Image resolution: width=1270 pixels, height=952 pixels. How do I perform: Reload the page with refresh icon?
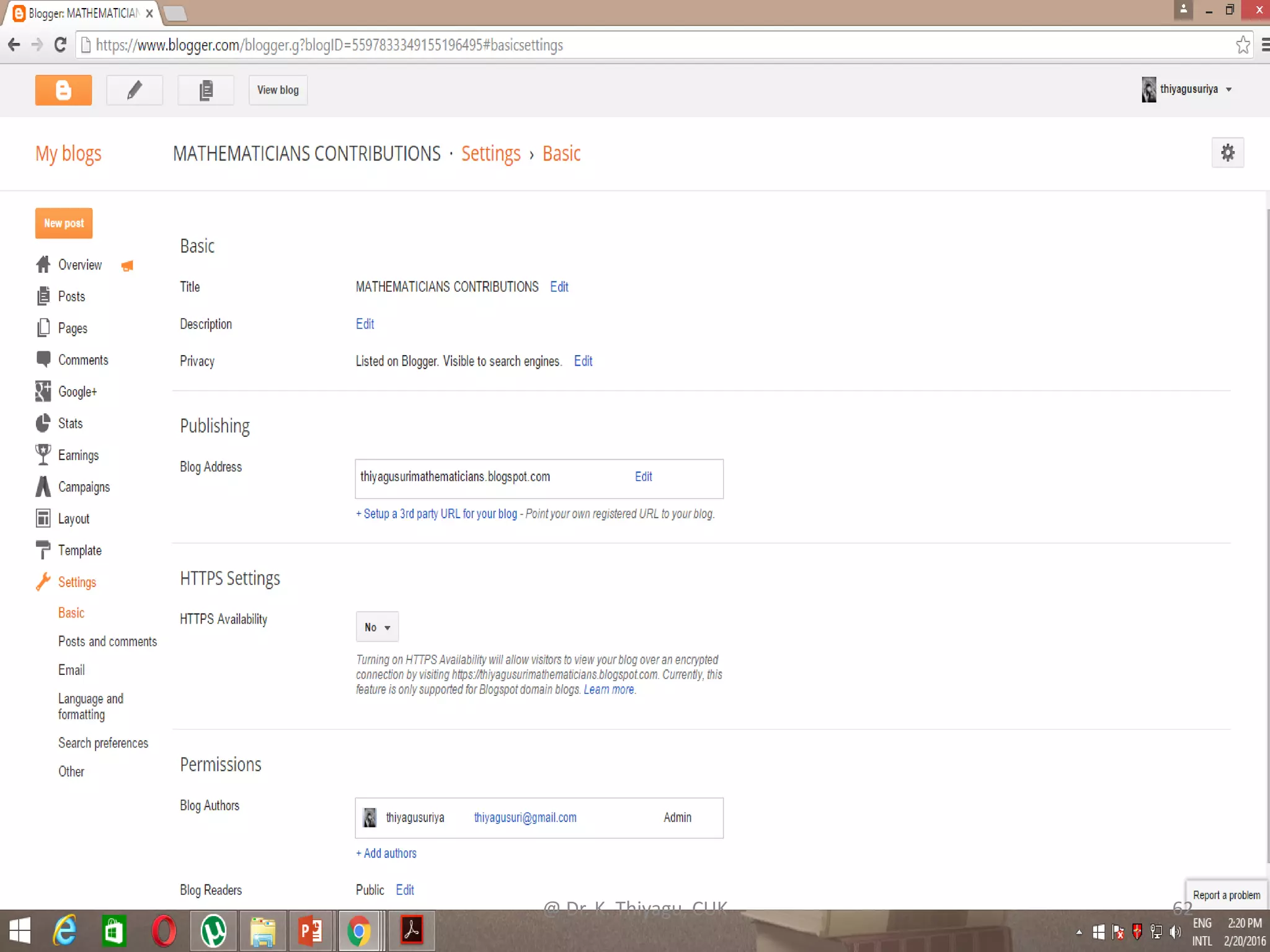(x=60, y=45)
